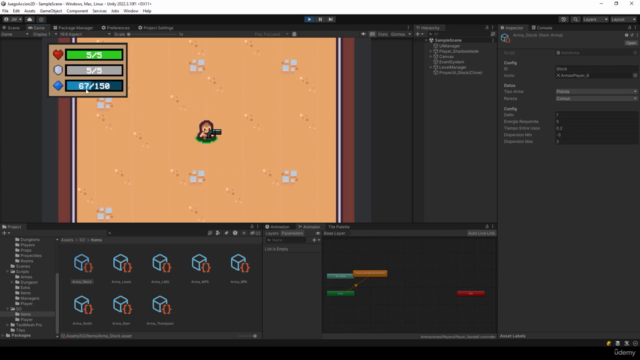Open the cloud services icon
The image size is (640, 360).
point(30,19)
